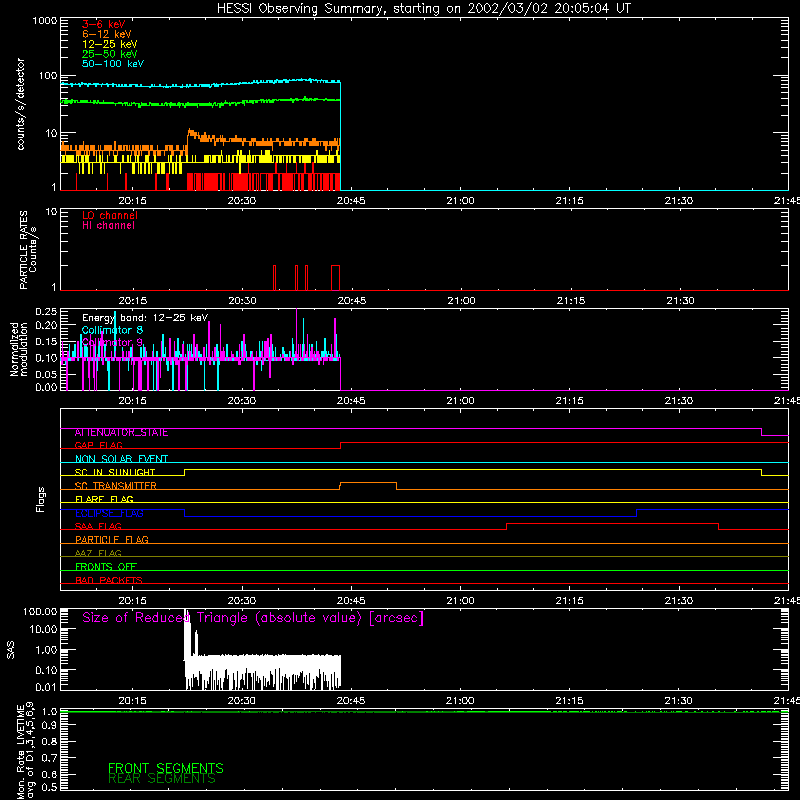Select the BAD_PACKETS flag label
The height and width of the screenshot is (800, 800).
tap(109, 580)
